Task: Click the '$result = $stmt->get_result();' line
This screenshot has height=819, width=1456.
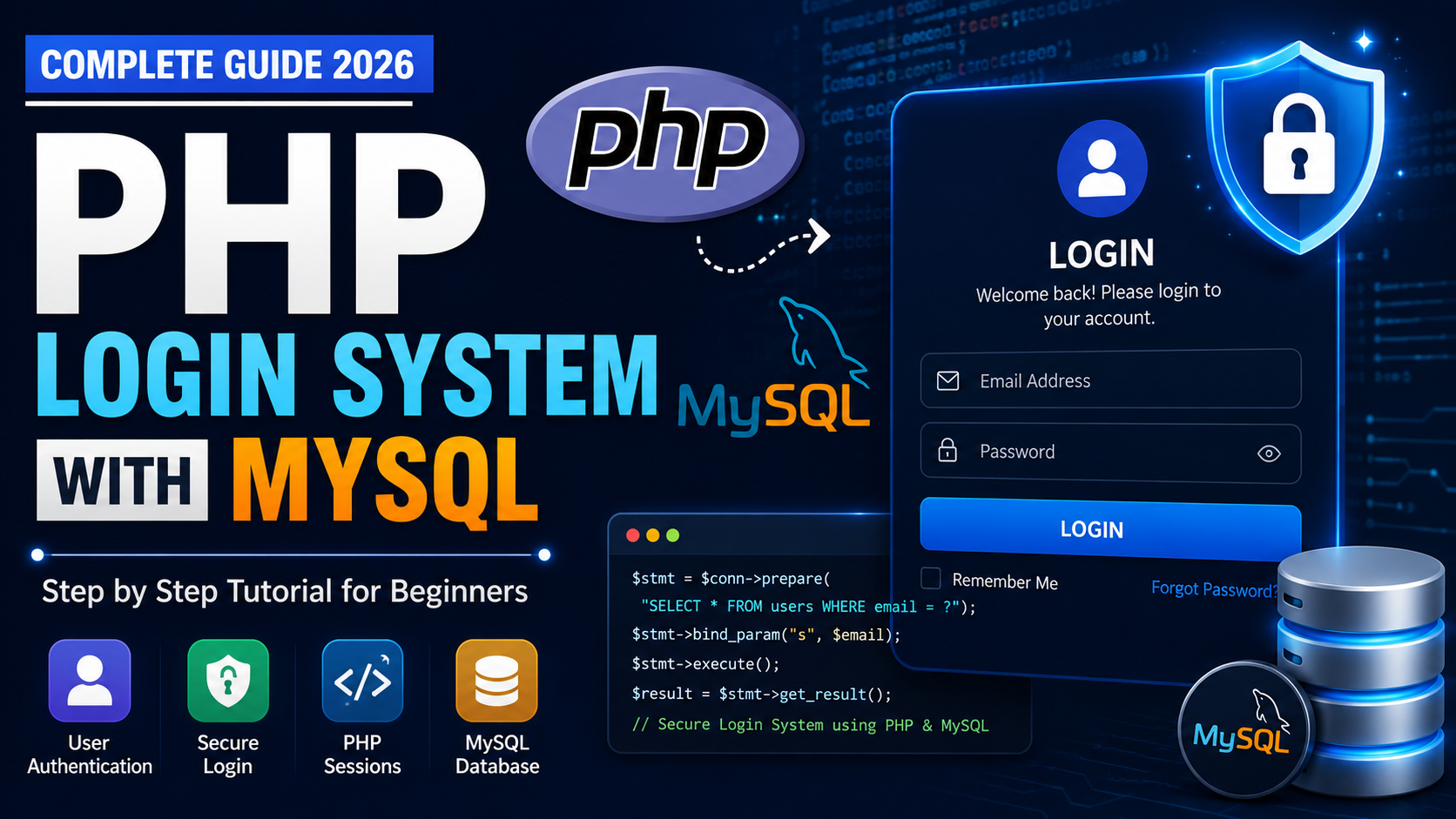Action: pyautogui.click(x=762, y=694)
